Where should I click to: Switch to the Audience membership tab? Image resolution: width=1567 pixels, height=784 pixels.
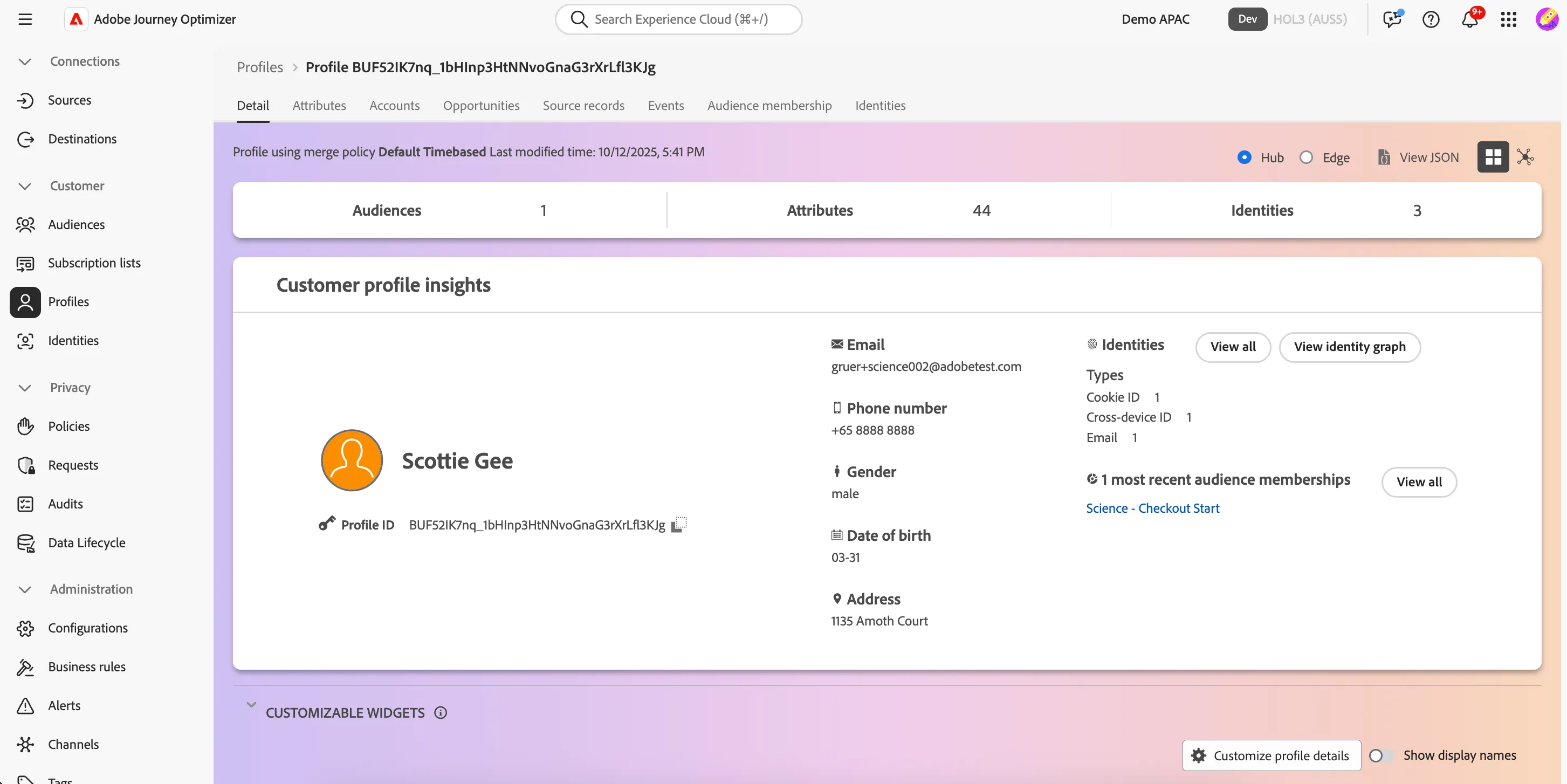coord(769,106)
